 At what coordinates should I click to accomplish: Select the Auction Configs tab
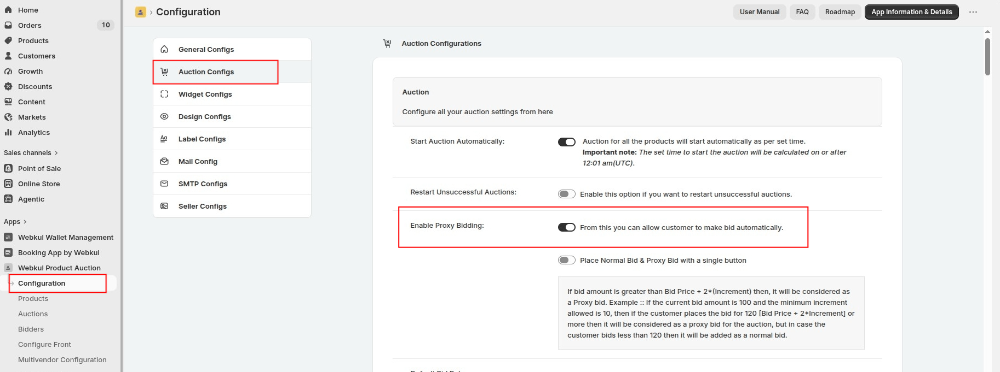click(232, 71)
